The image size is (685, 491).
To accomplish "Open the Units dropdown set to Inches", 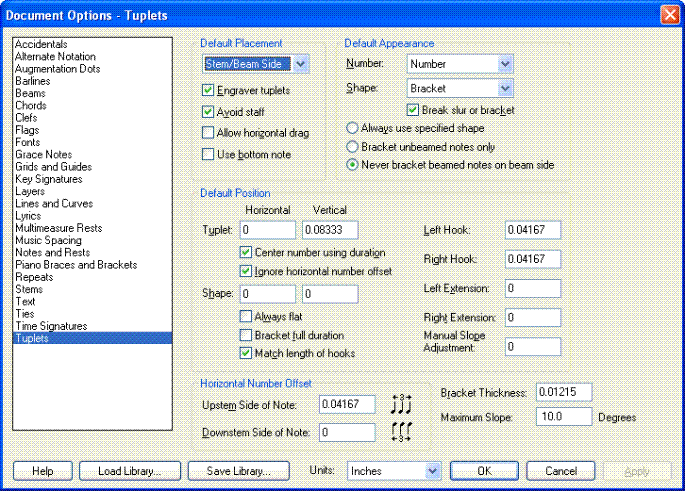I will click(432, 470).
